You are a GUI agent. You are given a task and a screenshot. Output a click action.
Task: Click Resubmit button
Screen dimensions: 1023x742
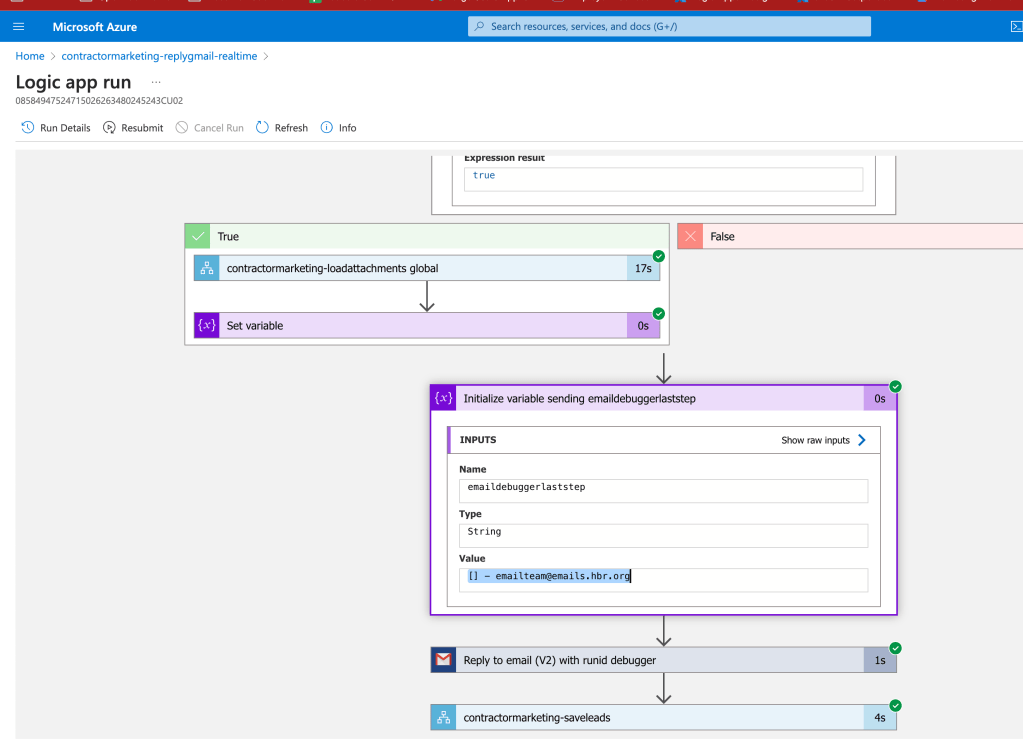[x=133, y=128]
